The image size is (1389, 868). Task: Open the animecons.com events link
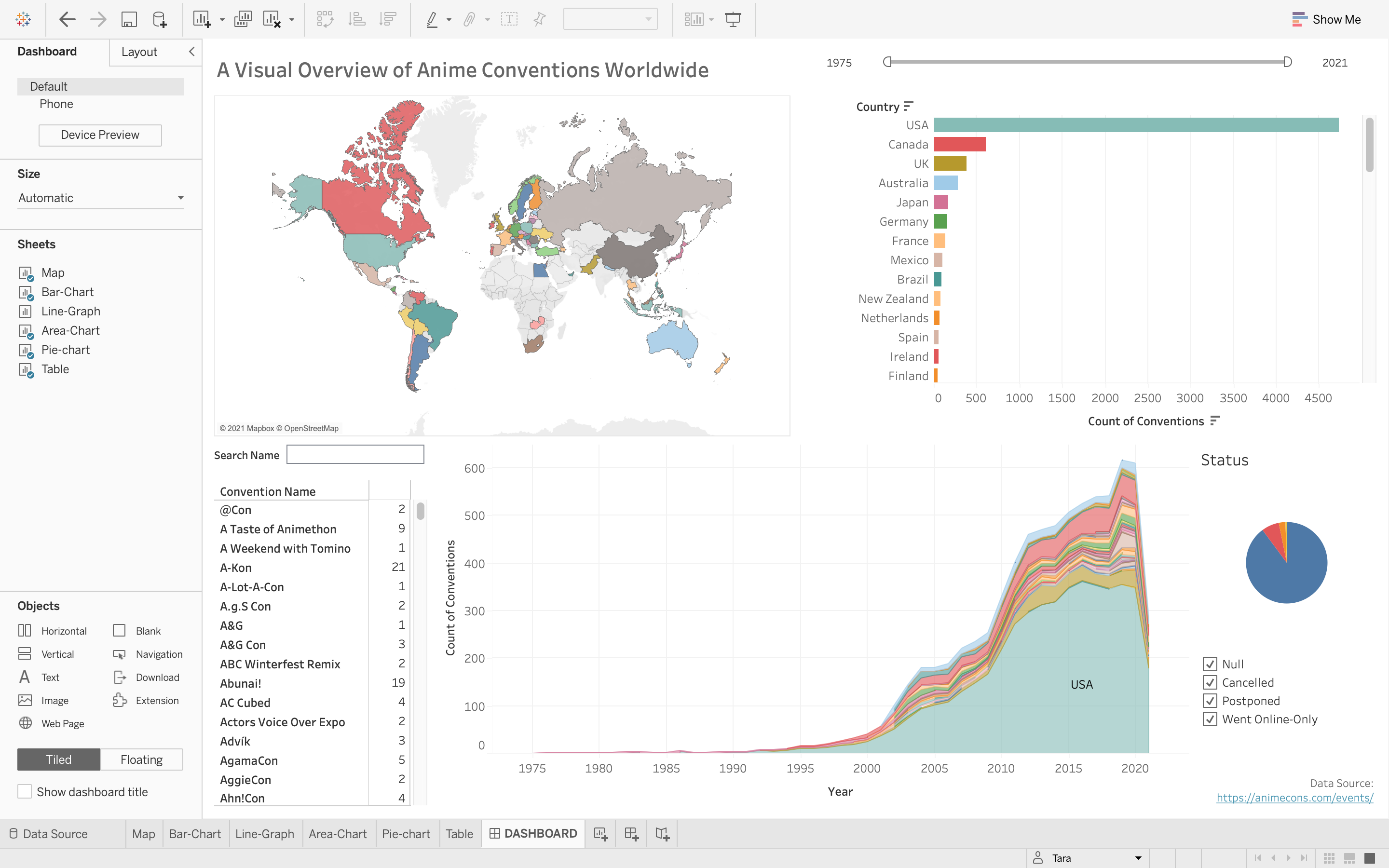click(x=1294, y=798)
